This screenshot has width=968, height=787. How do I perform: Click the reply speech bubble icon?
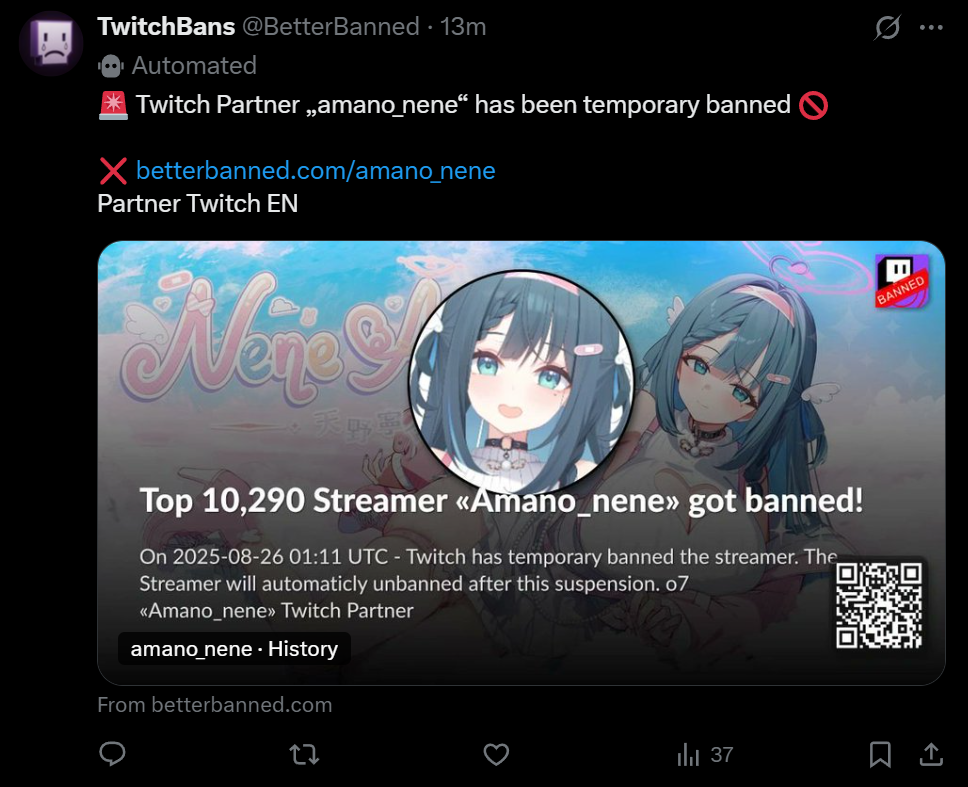(112, 754)
